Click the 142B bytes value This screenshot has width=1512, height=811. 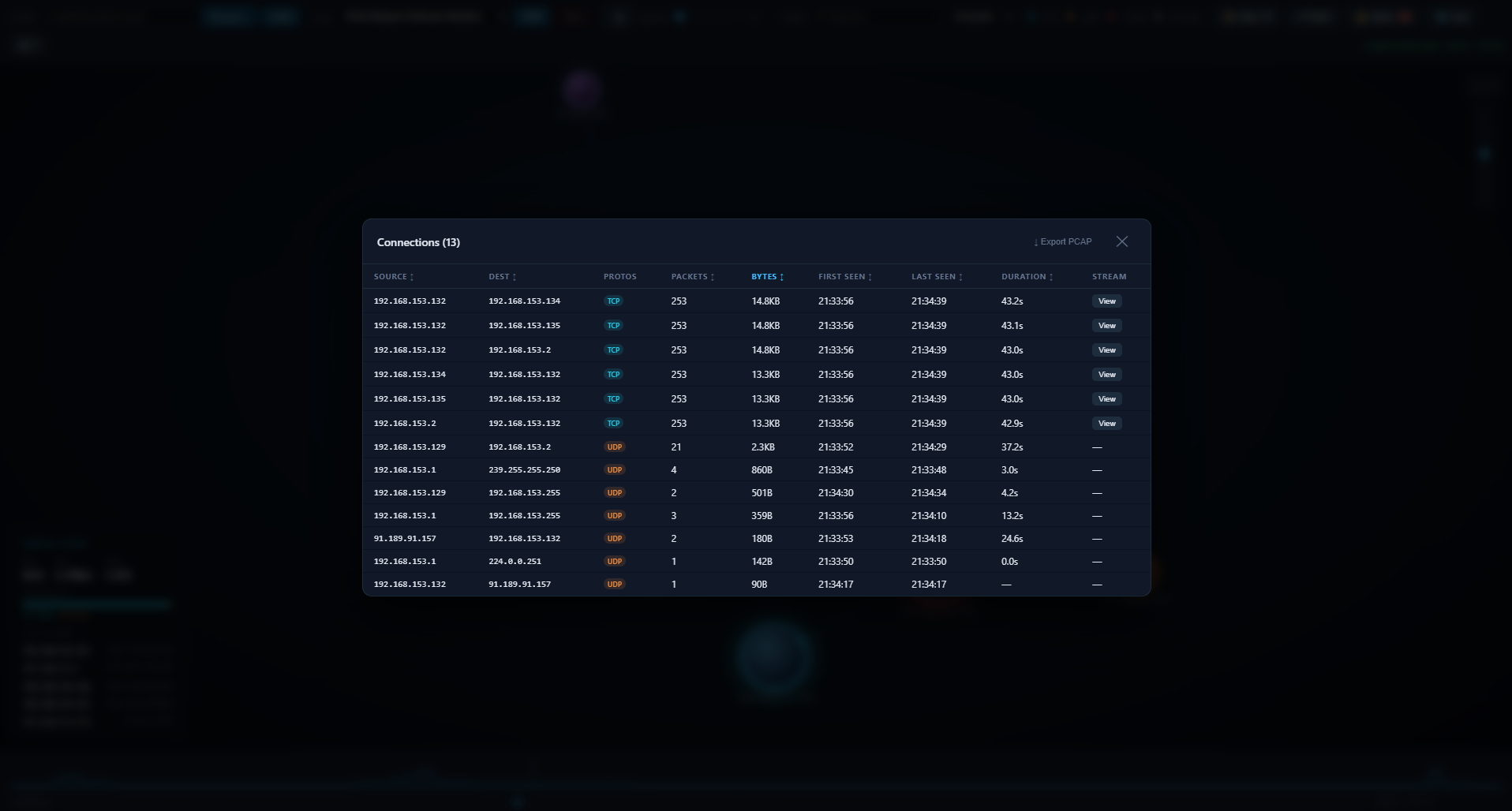(x=762, y=562)
